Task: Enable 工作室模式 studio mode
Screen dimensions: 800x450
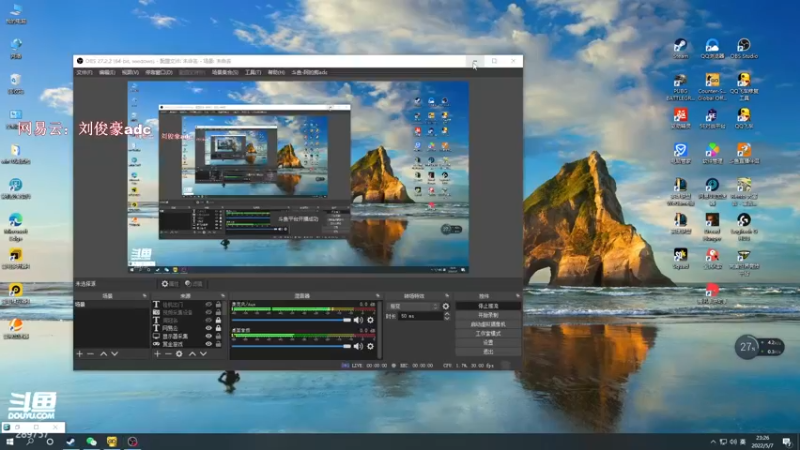Action: [x=488, y=334]
